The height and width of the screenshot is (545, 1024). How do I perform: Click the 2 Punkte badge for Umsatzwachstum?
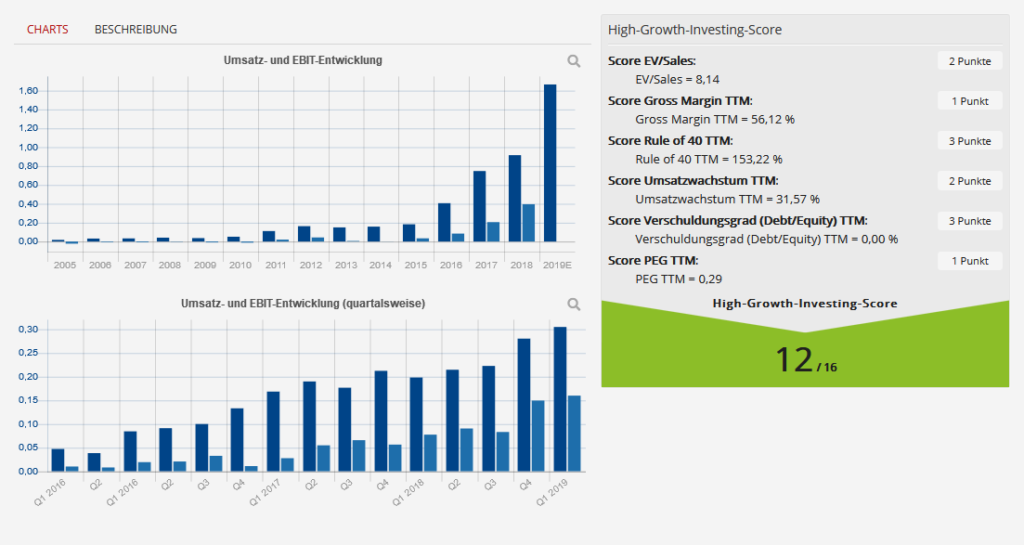(x=970, y=181)
